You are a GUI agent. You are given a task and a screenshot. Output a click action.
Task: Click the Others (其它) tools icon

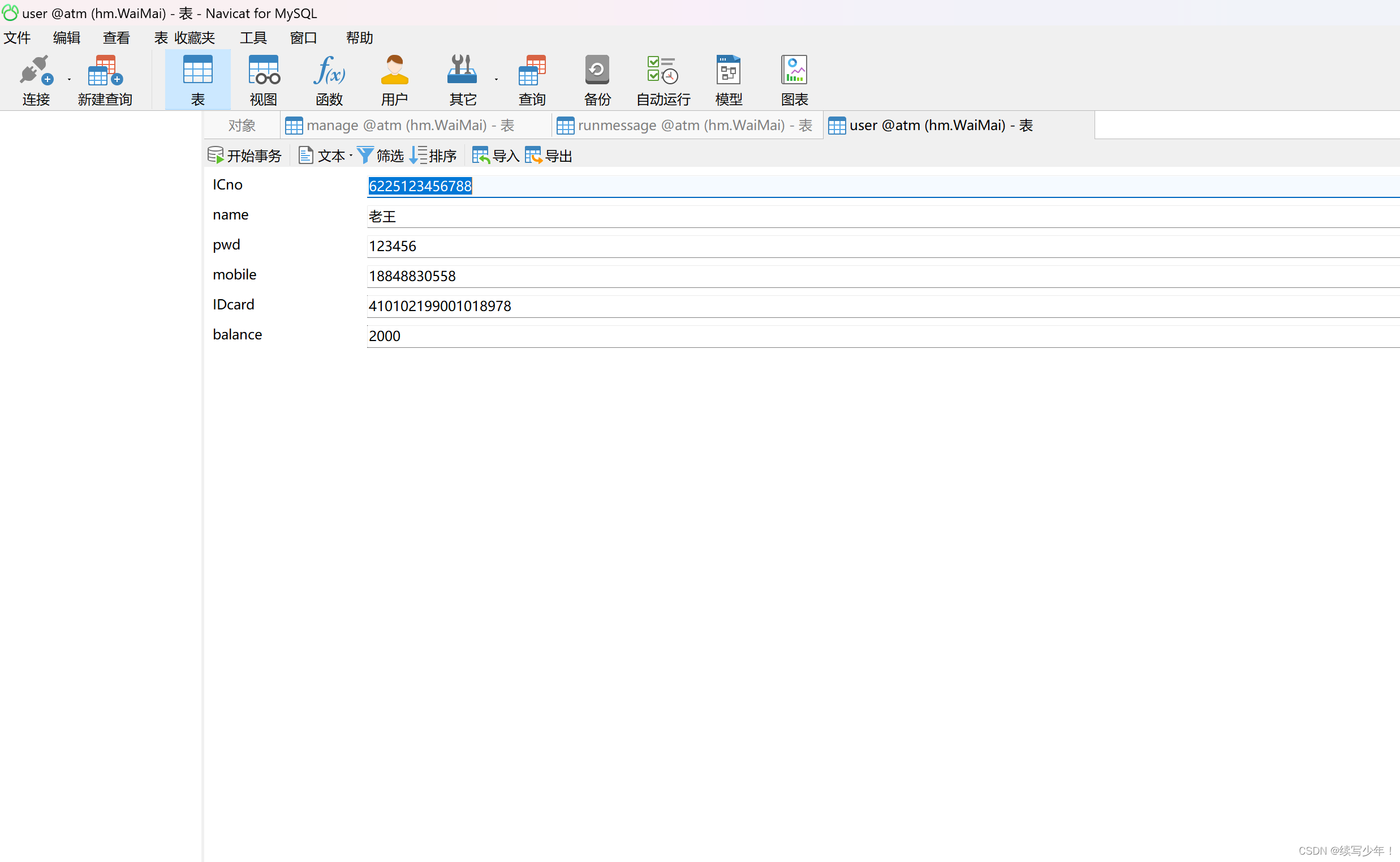coord(462,79)
